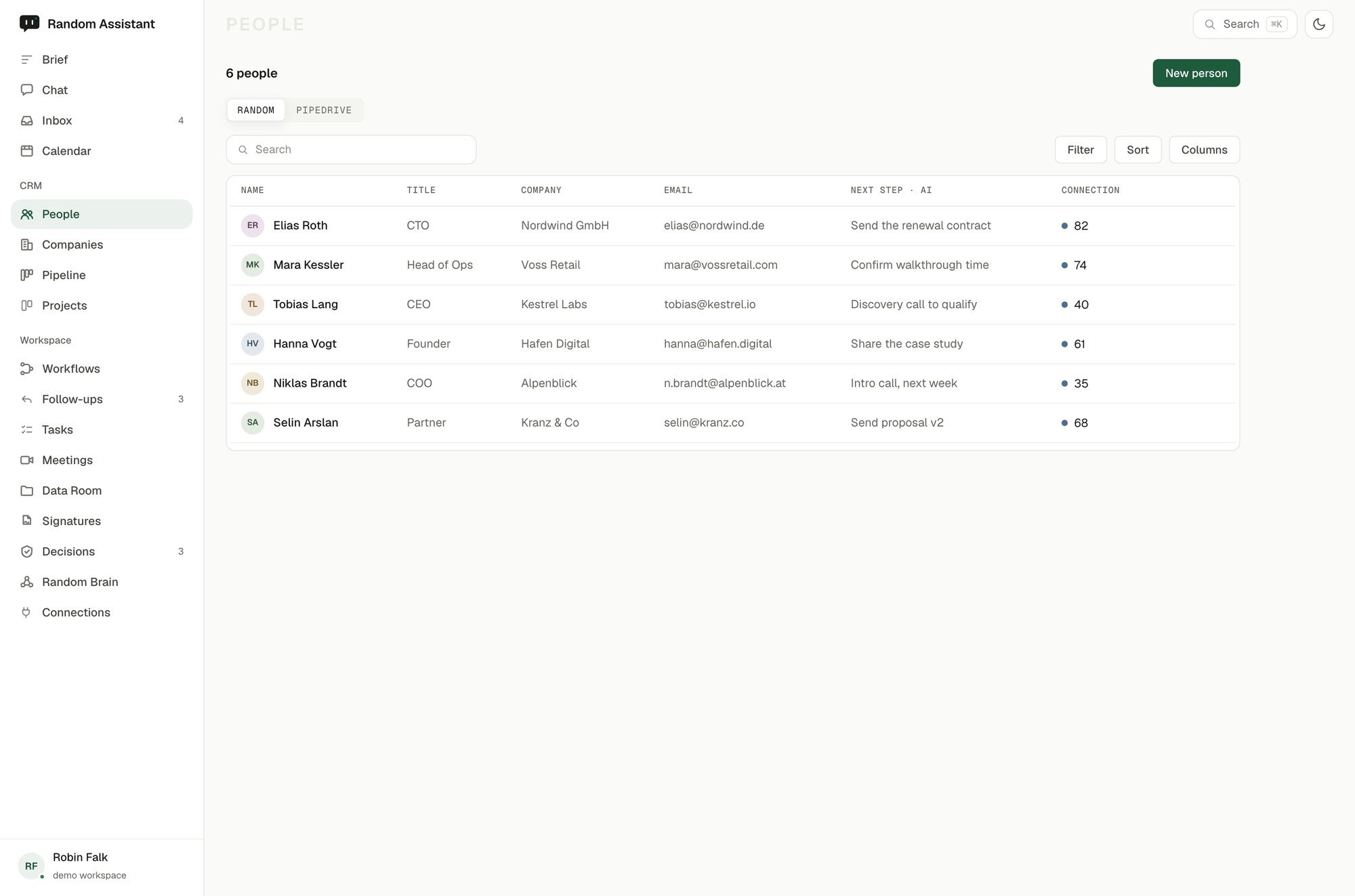1355x896 pixels.
Task: Click next step "Send proposal v2"
Action: (897, 423)
